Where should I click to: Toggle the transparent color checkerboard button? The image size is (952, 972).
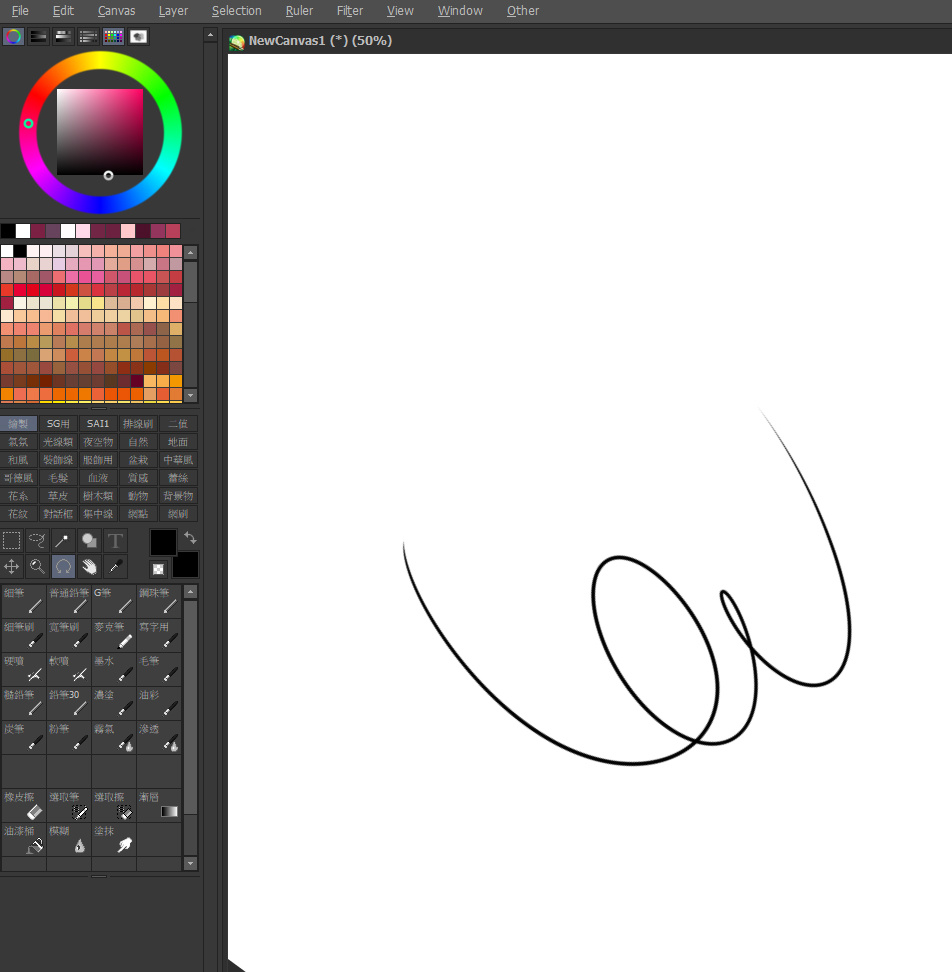pyautogui.click(x=159, y=568)
